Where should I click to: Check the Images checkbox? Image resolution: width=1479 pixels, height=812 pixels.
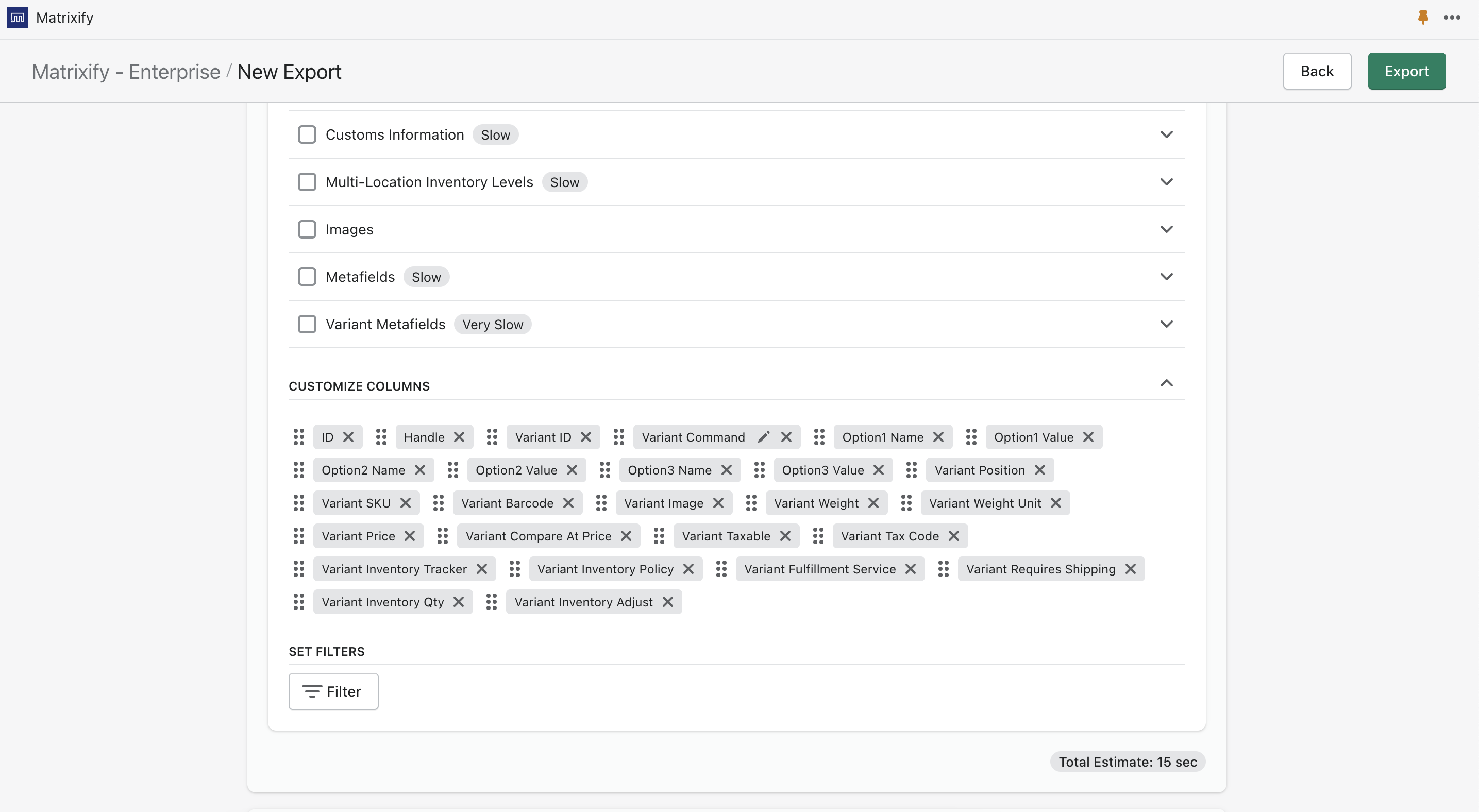click(307, 230)
